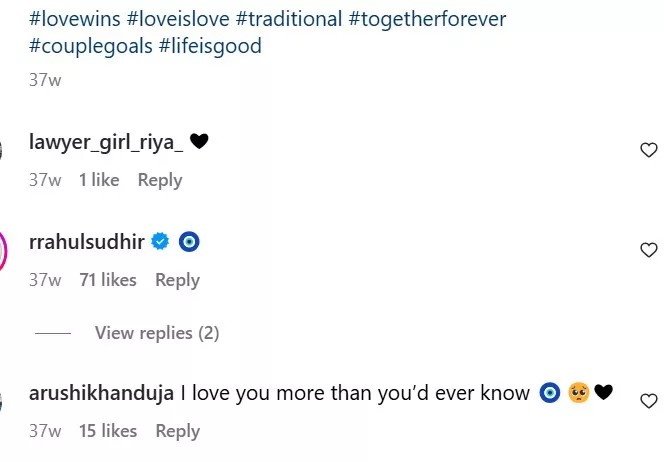
Task: View 15 likes on arushikhanduja's comment
Action: (107, 431)
